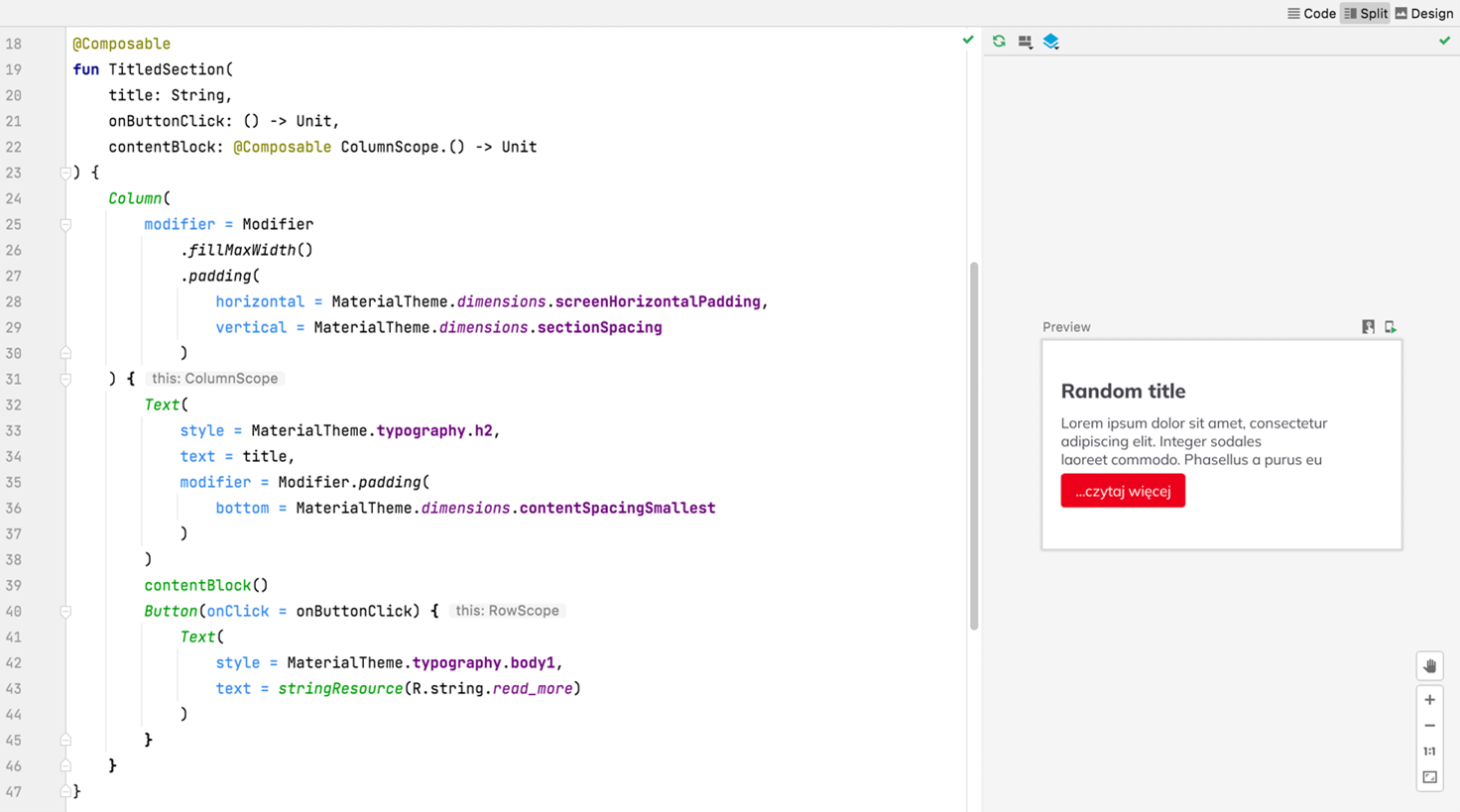Start interactive mode for the Preview
The width and height of the screenshot is (1460, 812).
[x=1368, y=327]
